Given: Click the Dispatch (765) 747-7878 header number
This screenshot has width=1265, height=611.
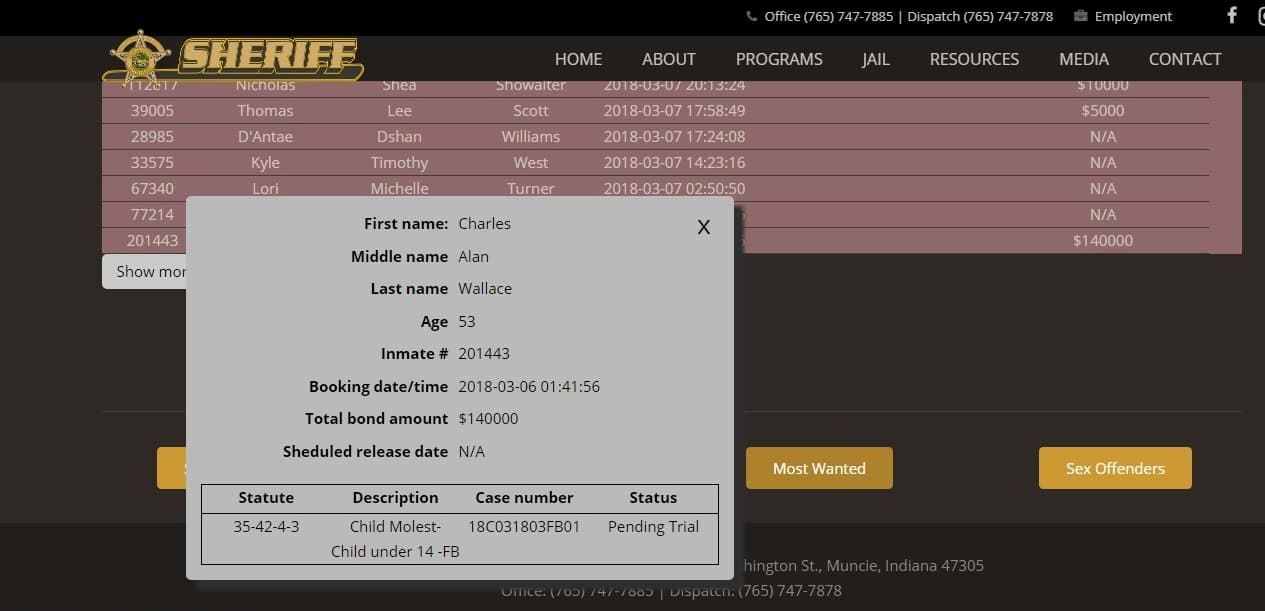Looking at the screenshot, I should click(980, 16).
